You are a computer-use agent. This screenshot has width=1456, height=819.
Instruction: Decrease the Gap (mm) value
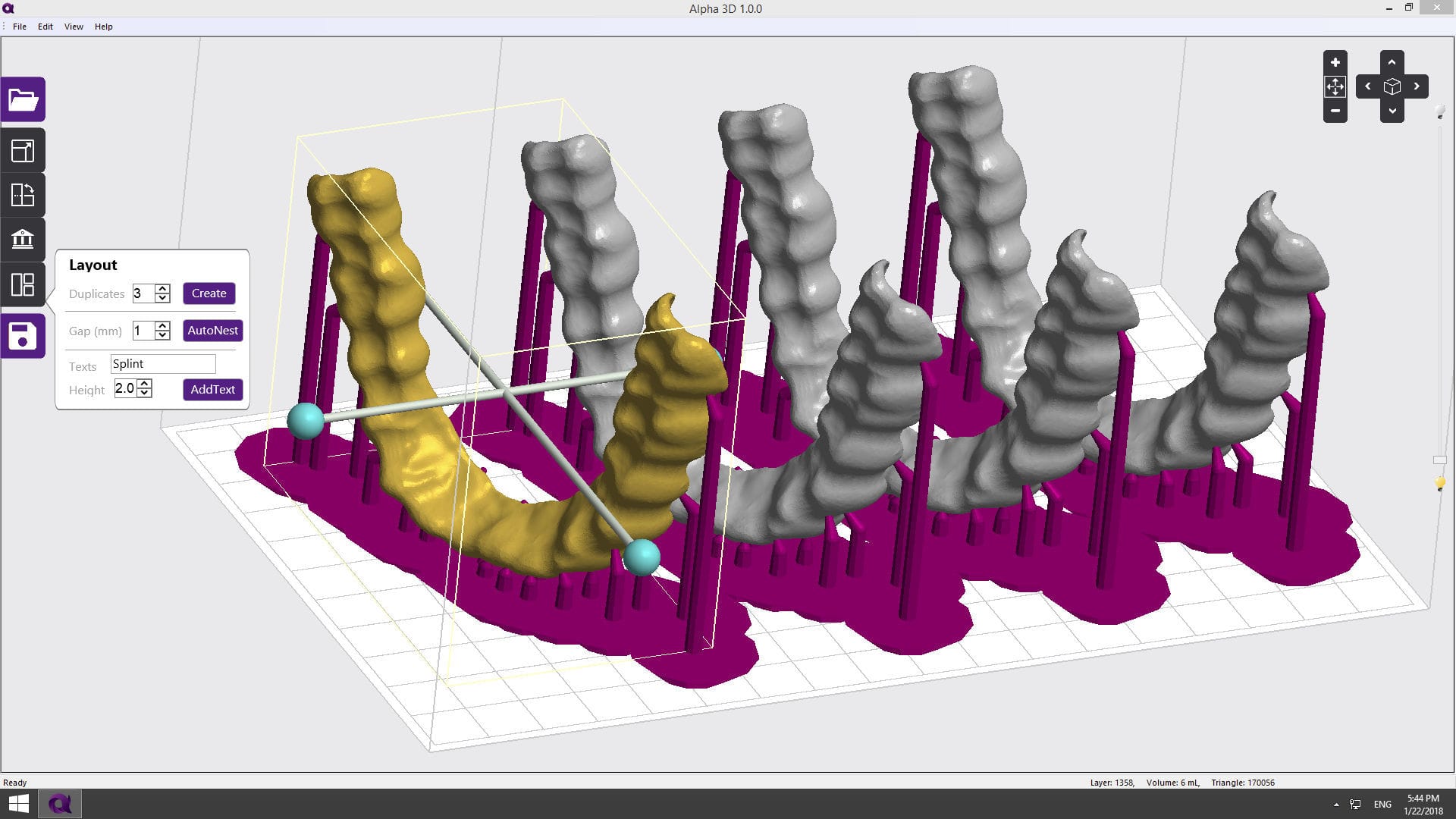click(x=162, y=334)
